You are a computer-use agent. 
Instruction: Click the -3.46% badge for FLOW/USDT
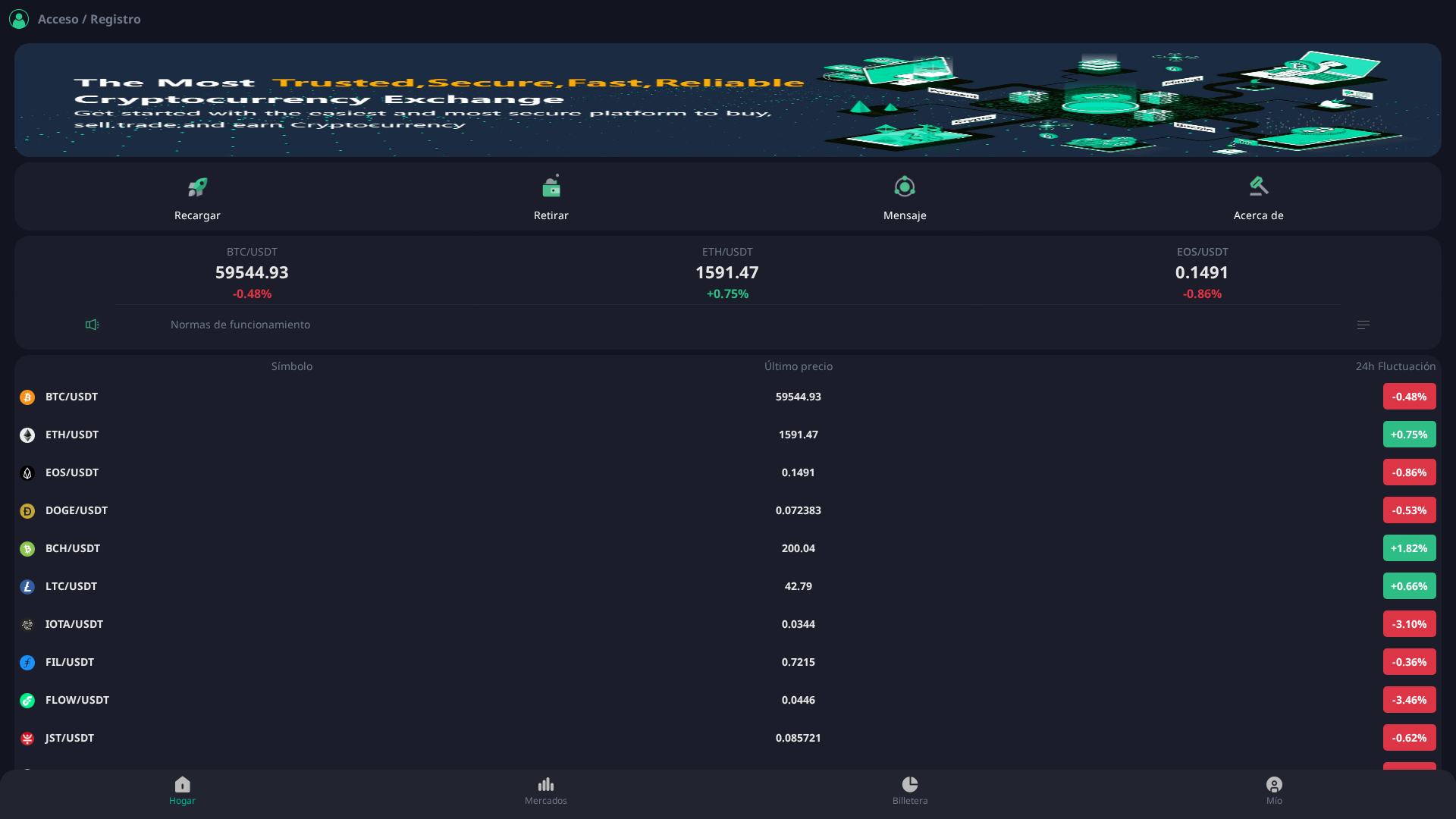pos(1409,700)
